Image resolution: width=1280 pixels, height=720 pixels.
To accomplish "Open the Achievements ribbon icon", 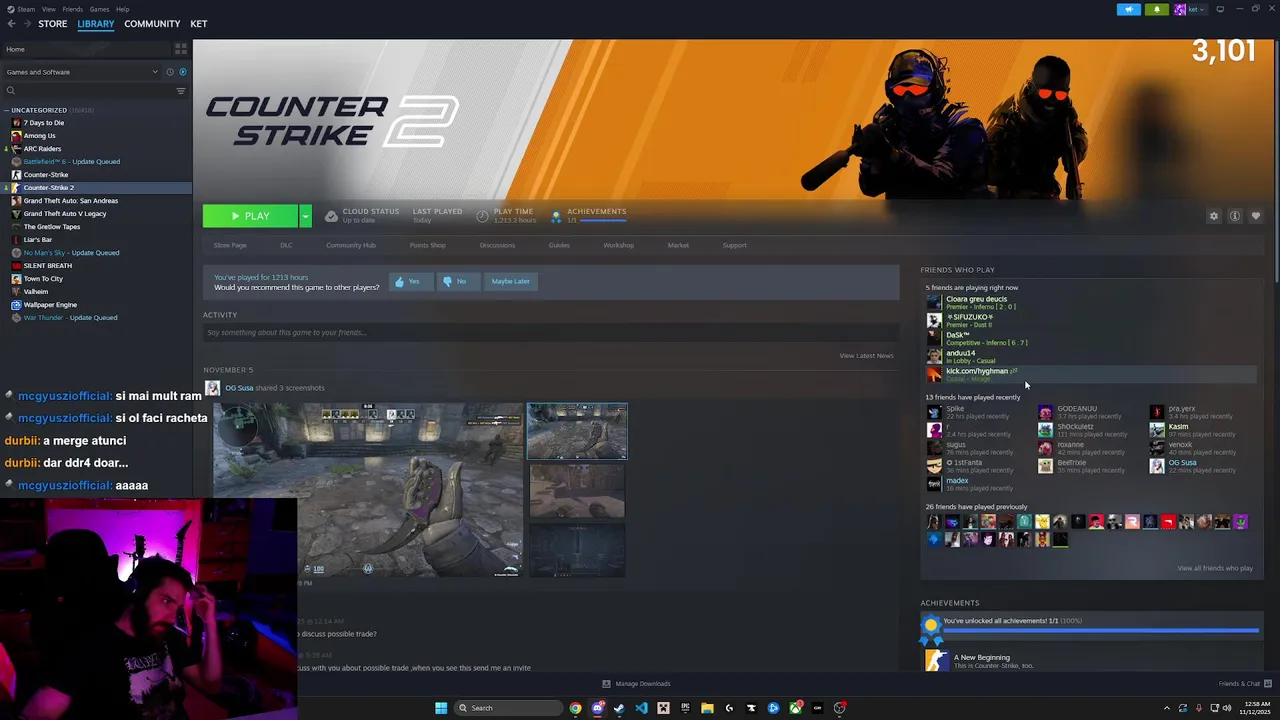I will (x=557, y=216).
